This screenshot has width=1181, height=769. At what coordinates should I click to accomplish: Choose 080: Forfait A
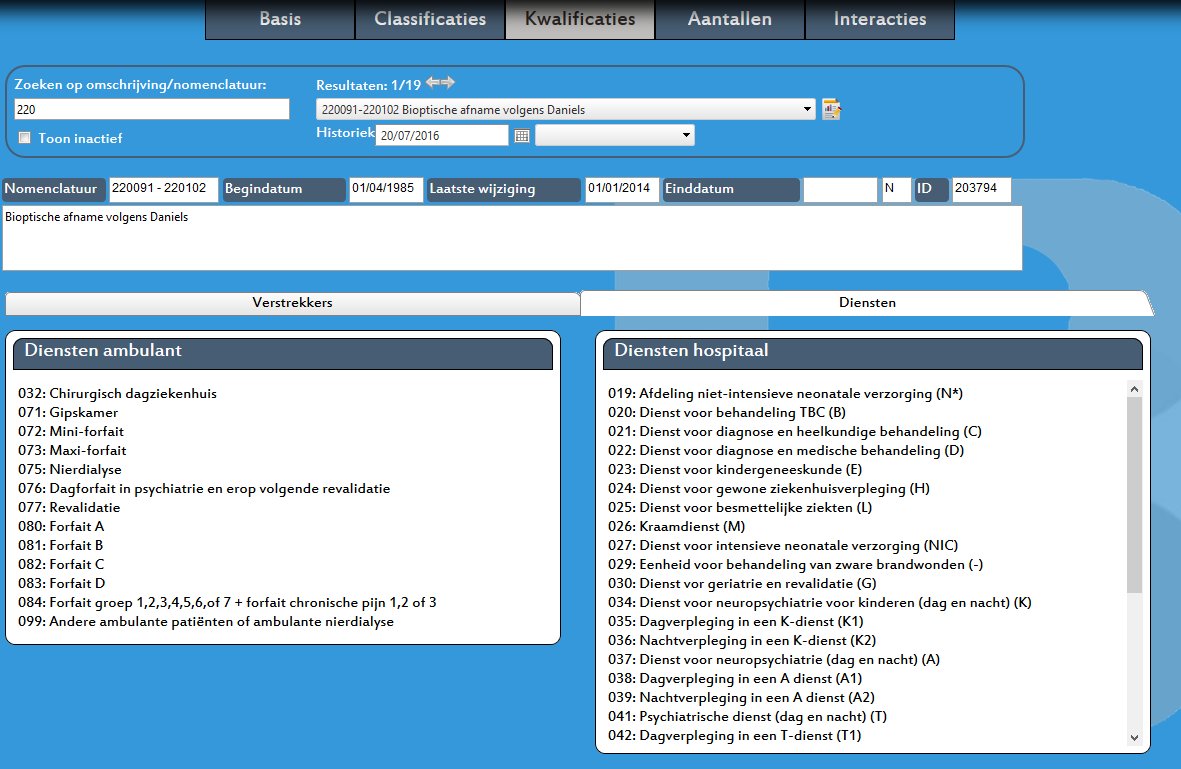point(61,526)
